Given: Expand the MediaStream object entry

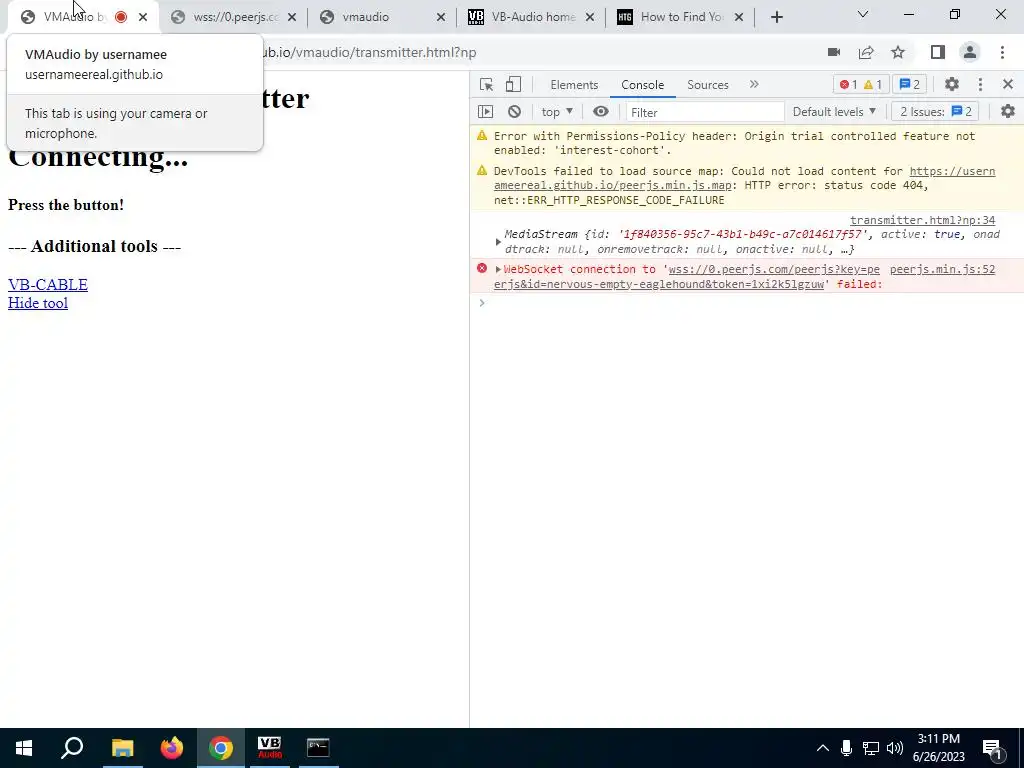Looking at the screenshot, I should click(x=498, y=242).
